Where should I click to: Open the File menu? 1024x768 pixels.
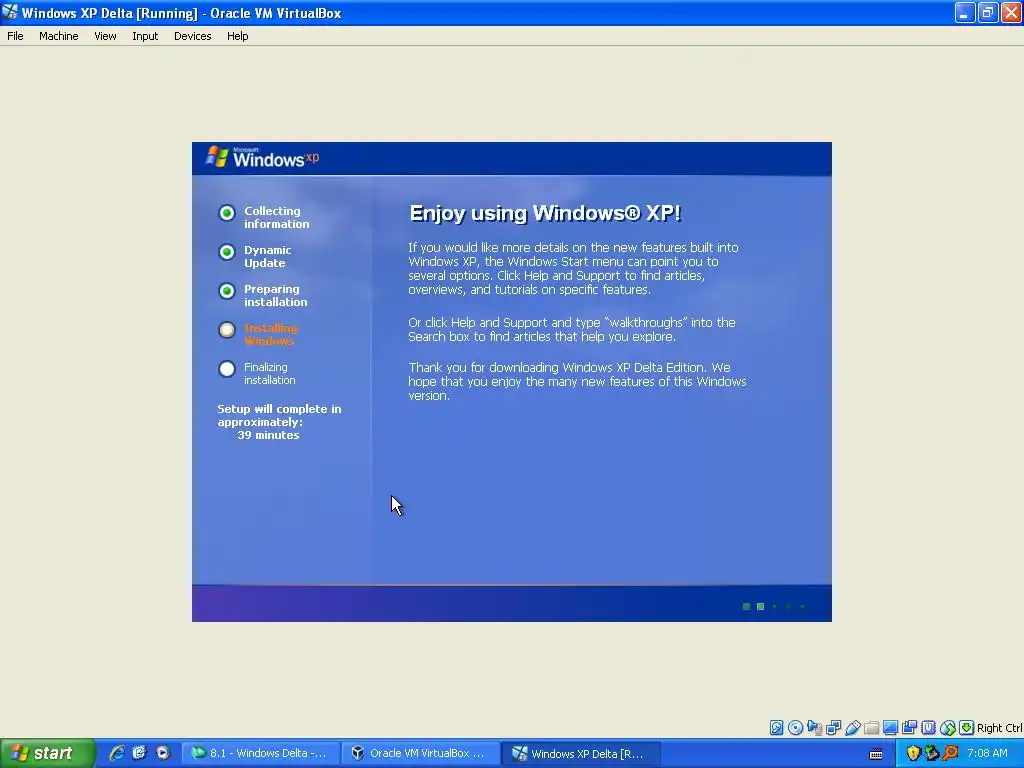pyautogui.click(x=15, y=36)
